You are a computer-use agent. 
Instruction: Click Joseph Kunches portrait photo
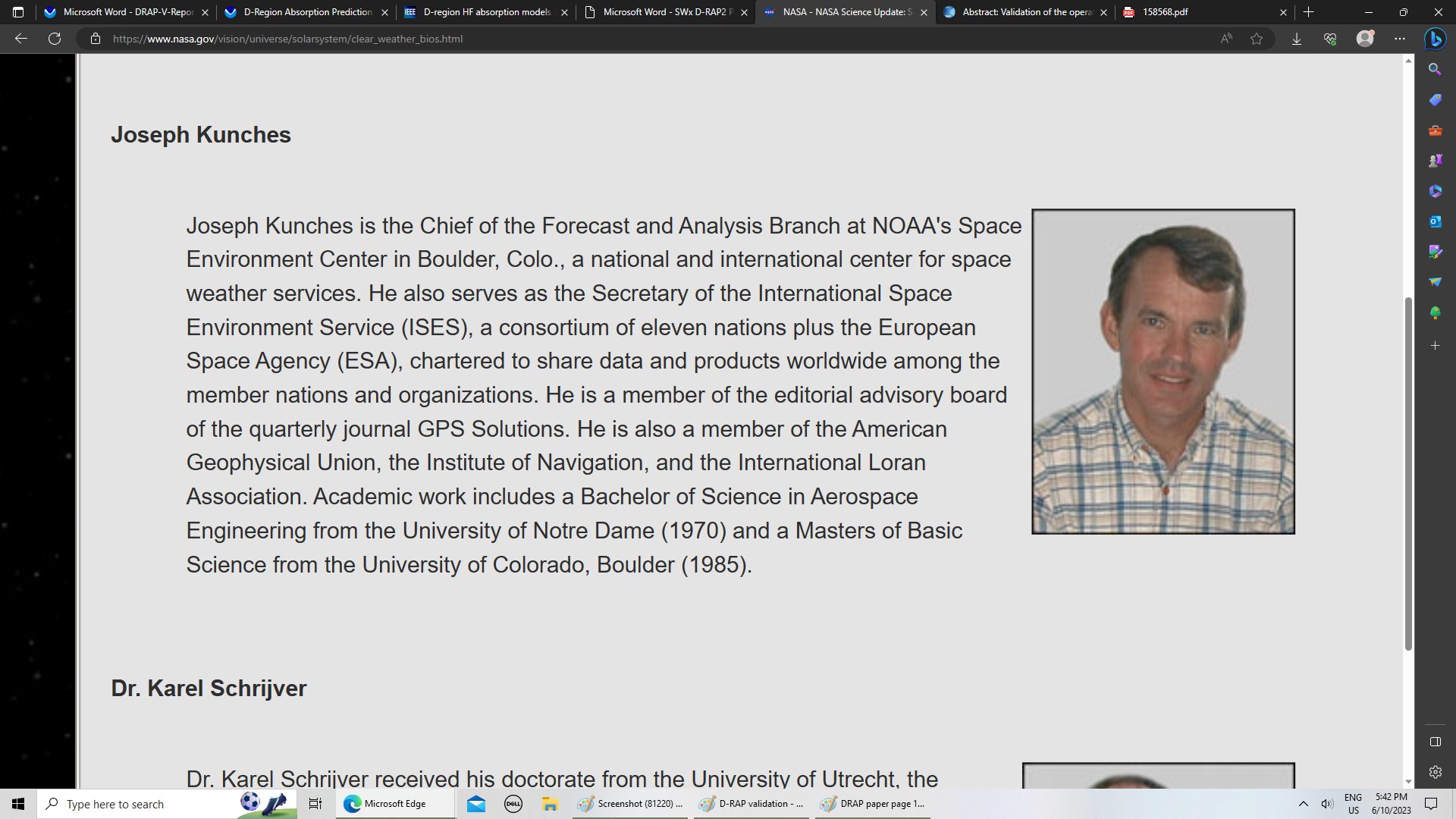click(x=1163, y=372)
